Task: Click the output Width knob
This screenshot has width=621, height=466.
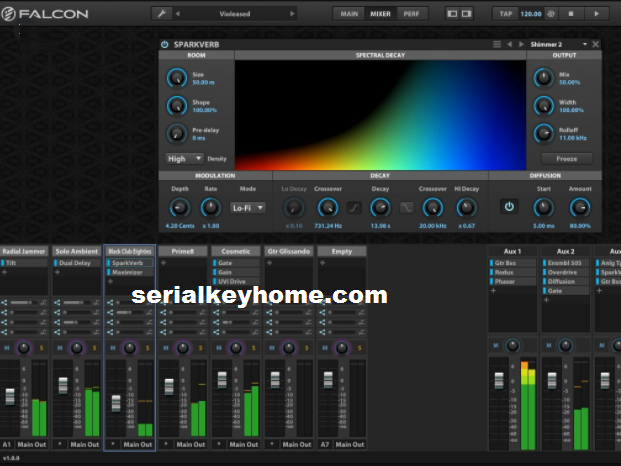Action: point(543,106)
